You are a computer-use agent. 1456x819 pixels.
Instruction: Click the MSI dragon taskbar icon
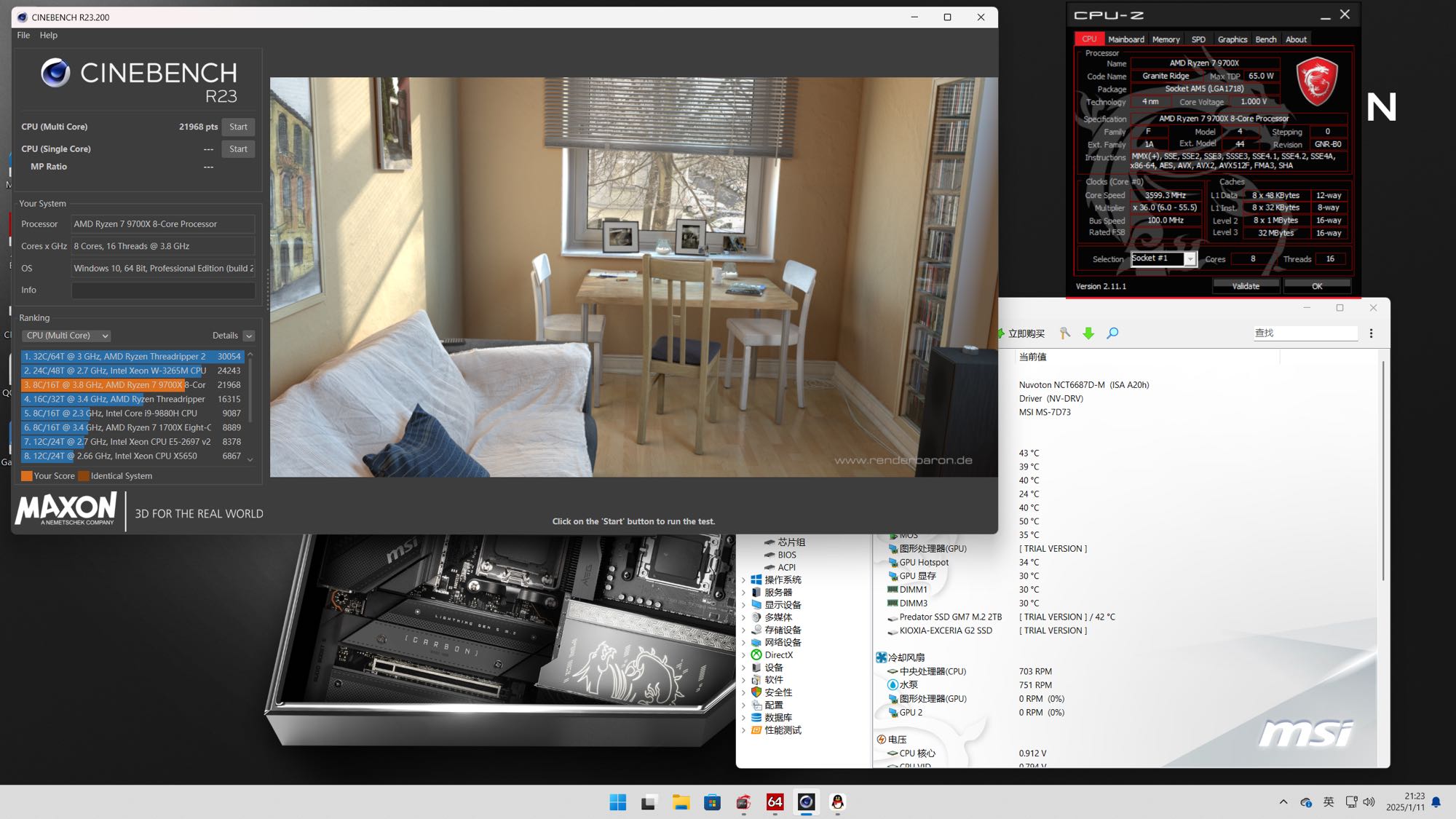[x=743, y=802]
